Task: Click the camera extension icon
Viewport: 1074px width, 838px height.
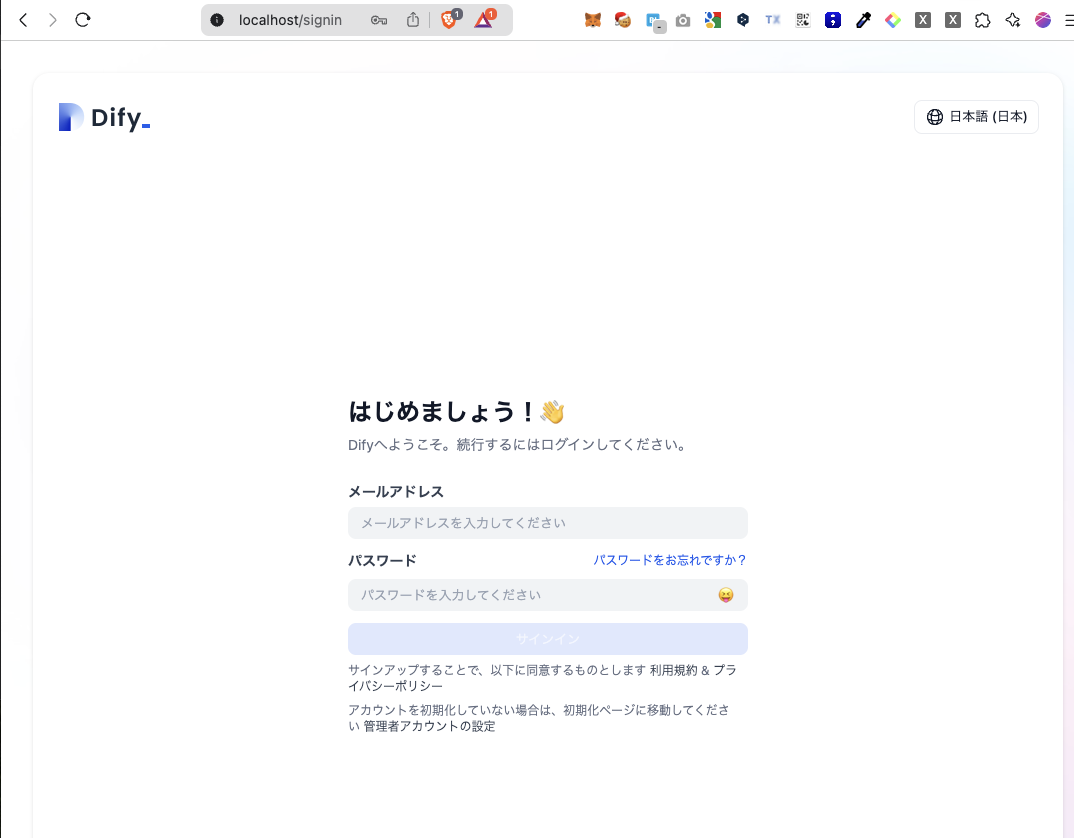Action: [683, 19]
